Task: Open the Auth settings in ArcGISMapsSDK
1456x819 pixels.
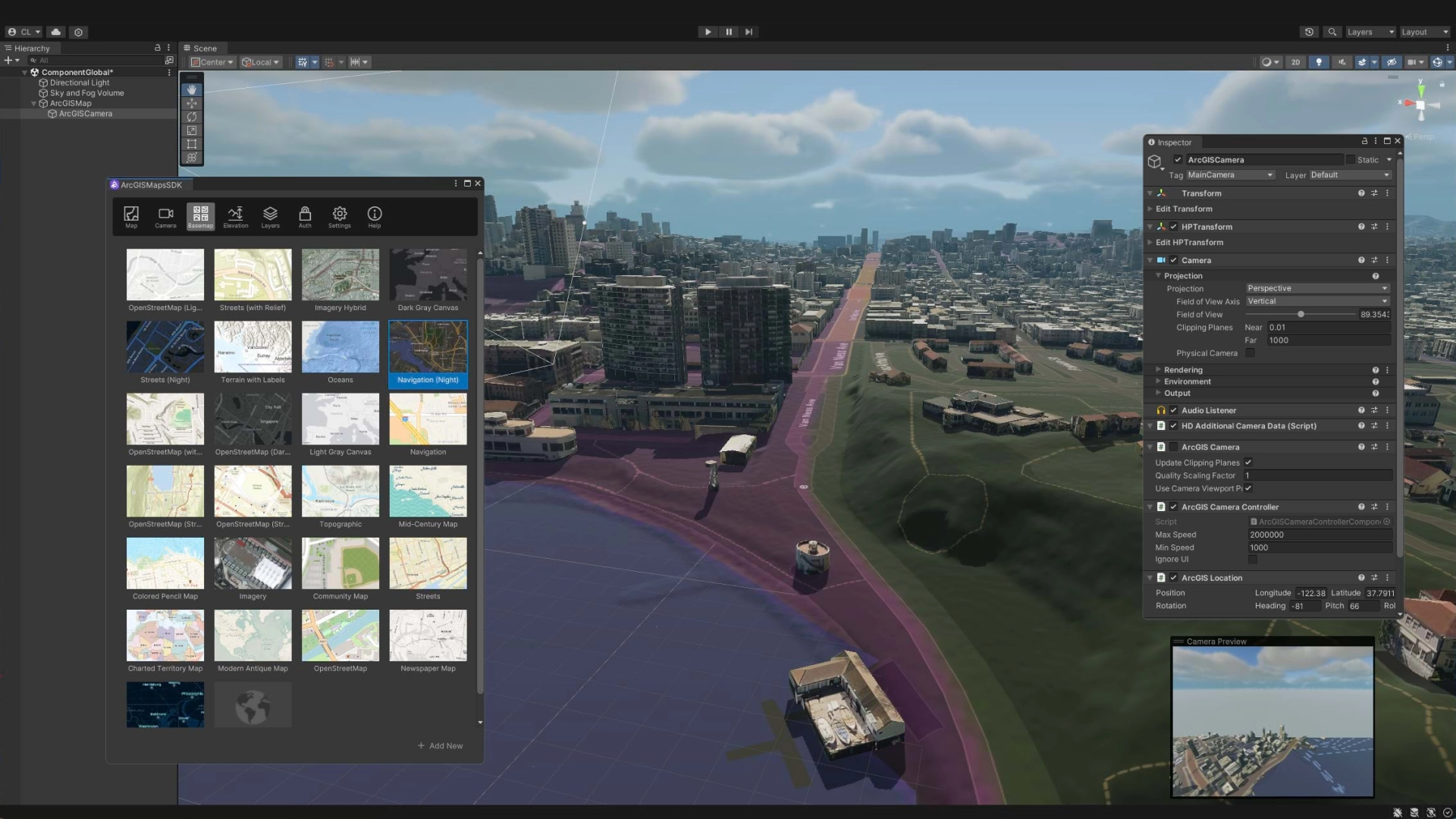Action: click(x=305, y=217)
